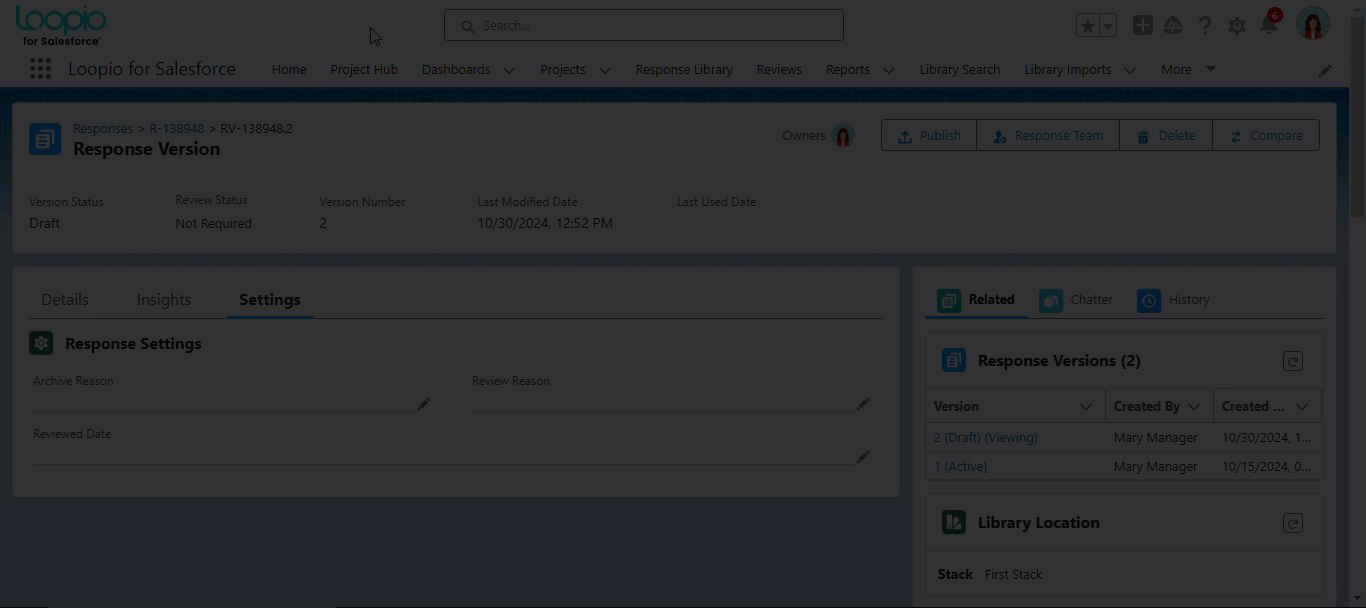
Task: Switch to the History tab
Action: tap(1173, 300)
